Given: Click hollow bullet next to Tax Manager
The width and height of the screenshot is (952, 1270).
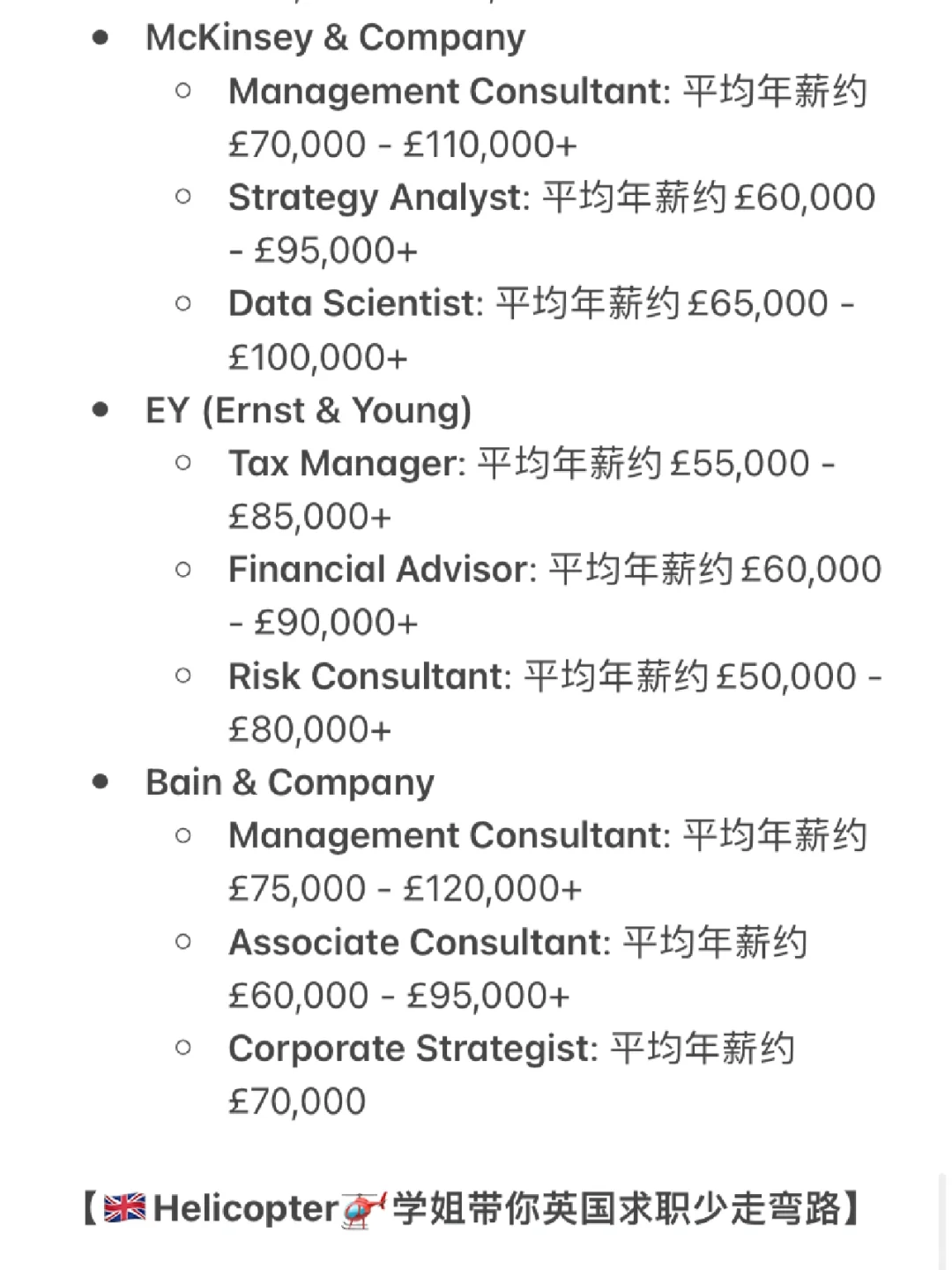Looking at the screenshot, I should point(183,463).
